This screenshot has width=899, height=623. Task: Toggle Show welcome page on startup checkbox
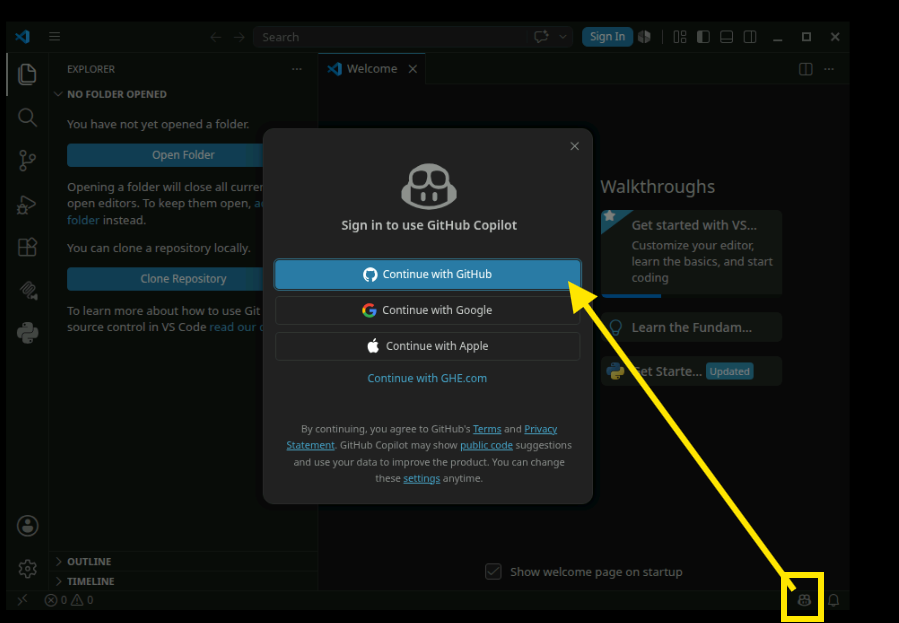pyautogui.click(x=493, y=571)
